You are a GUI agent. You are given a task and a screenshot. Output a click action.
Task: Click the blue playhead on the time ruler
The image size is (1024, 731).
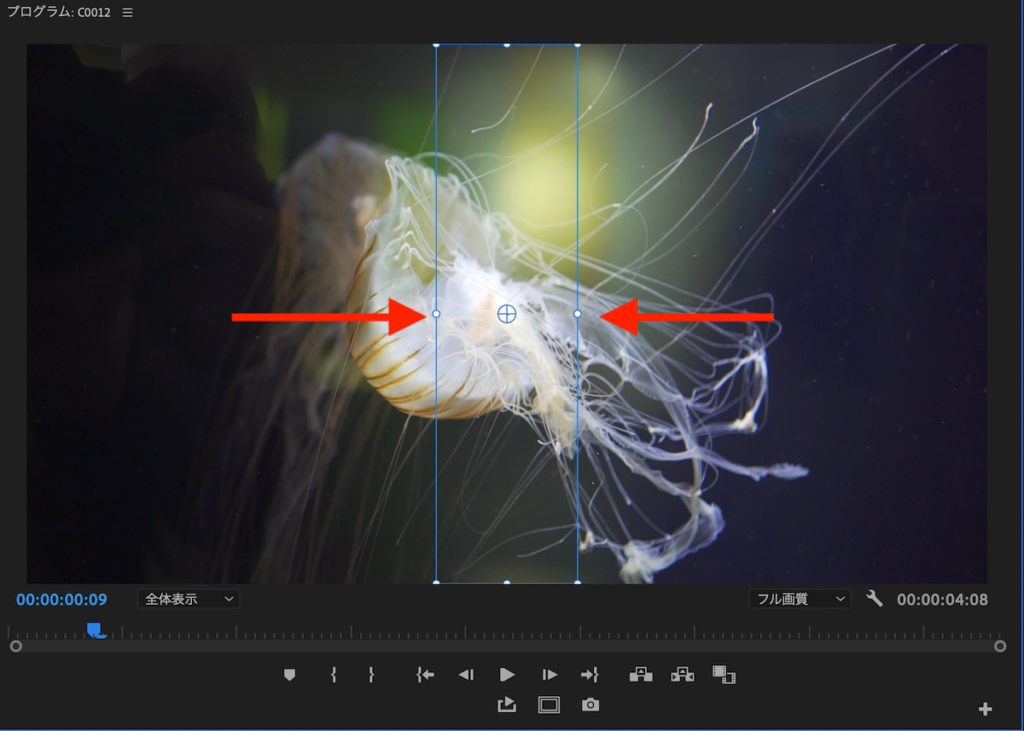[x=95, y=630]
